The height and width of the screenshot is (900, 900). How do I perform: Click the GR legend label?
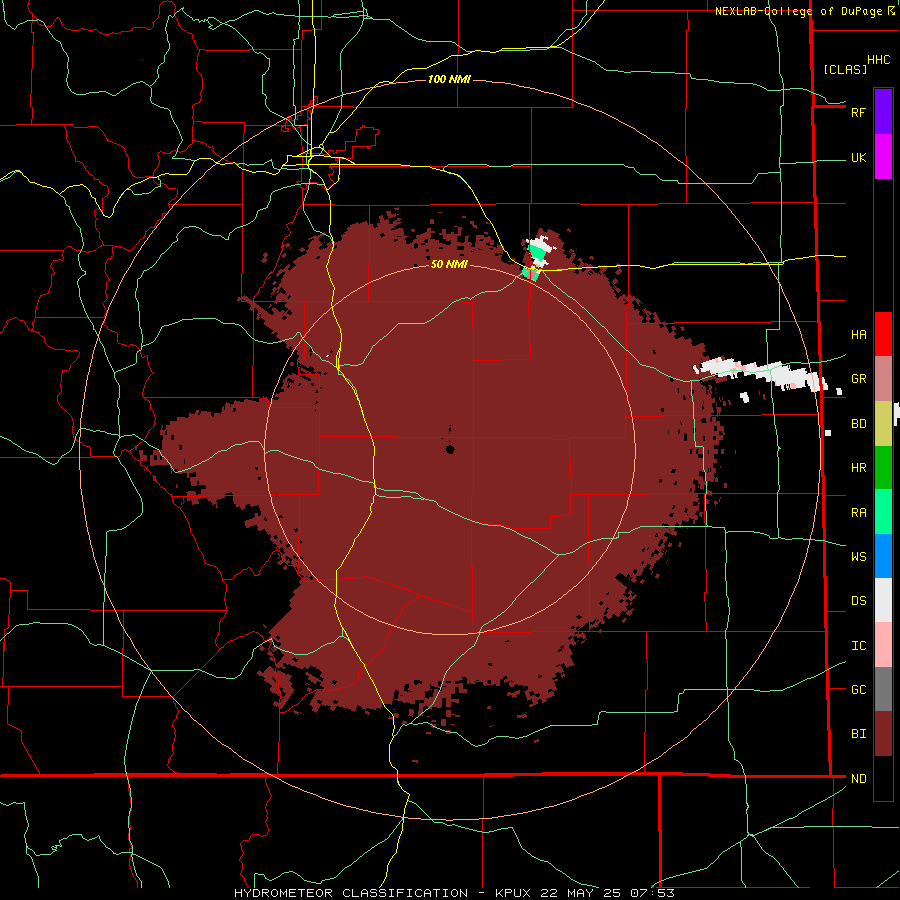pyautogui.click(x=858, y=379)
